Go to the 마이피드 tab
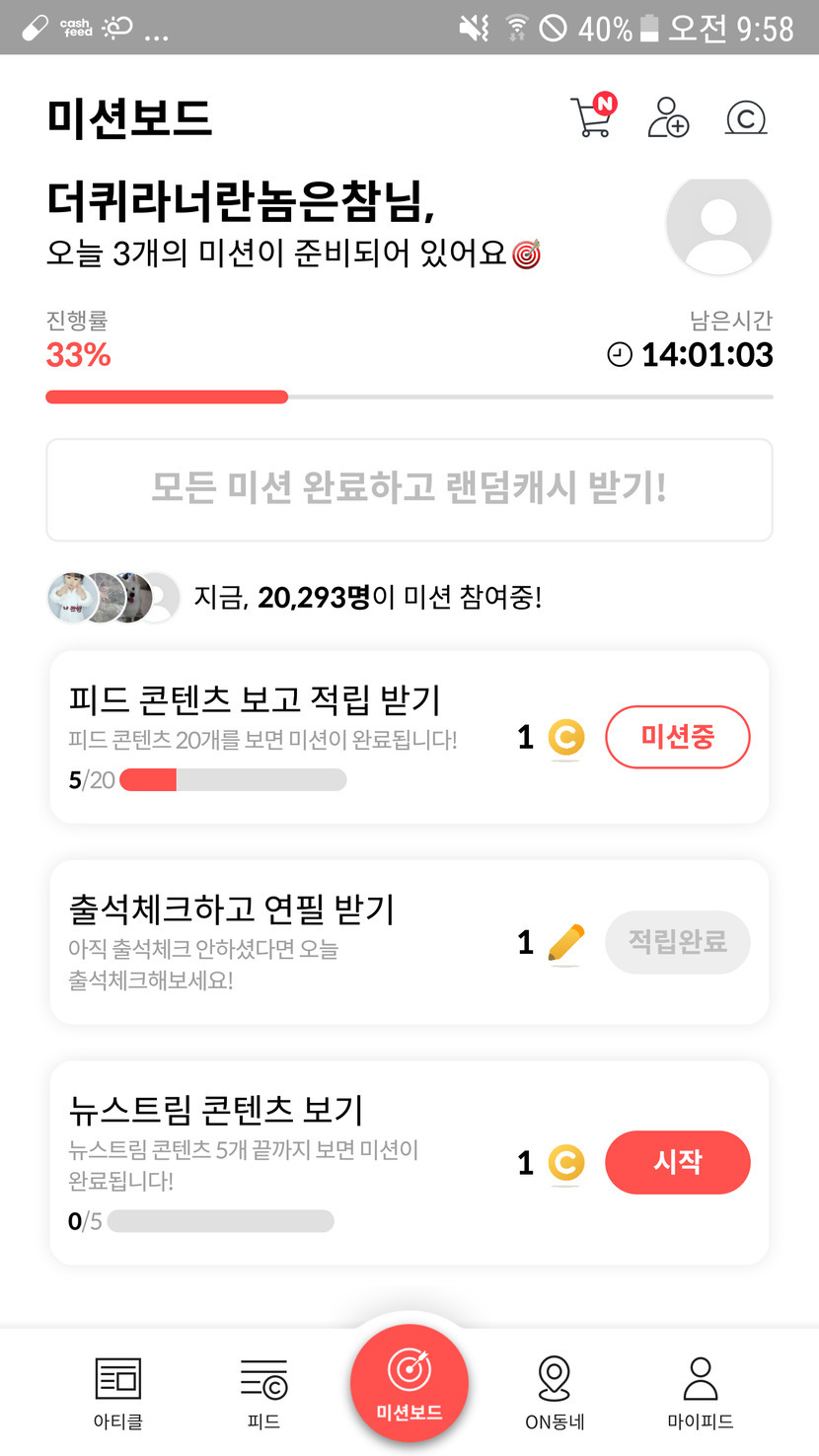This screenshot has height=1456, width=819. 701,1392
